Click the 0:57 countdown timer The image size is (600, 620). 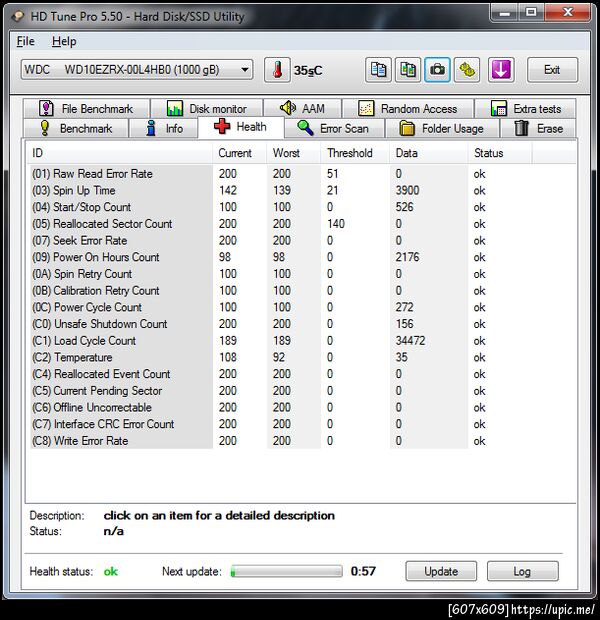point(363,571)
